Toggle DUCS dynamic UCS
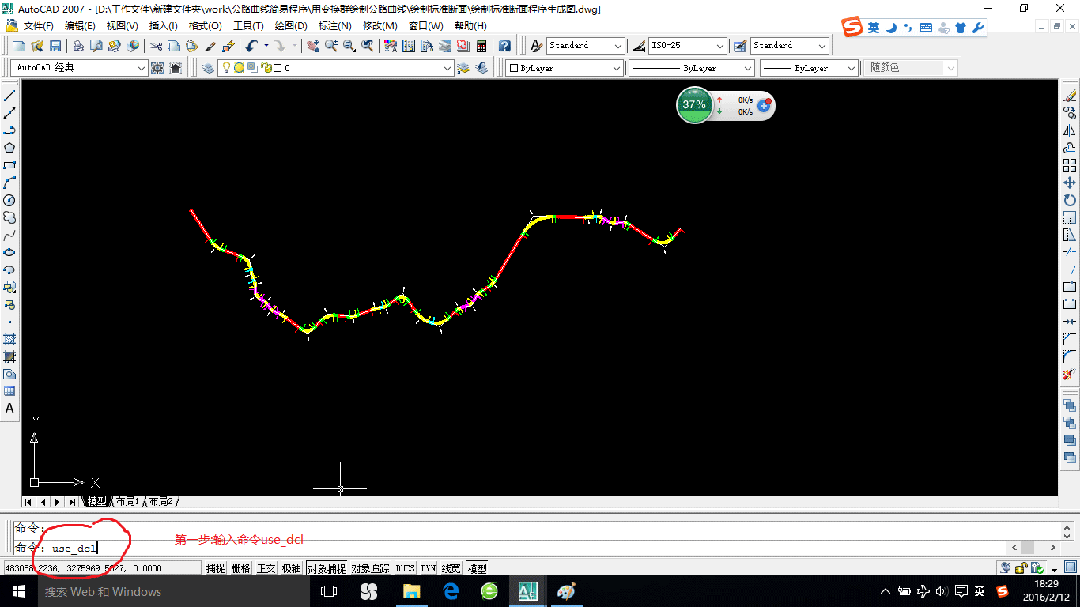The width and height of the screenshot is (1080, 607). pyautogui.click(x=405, y=568)
